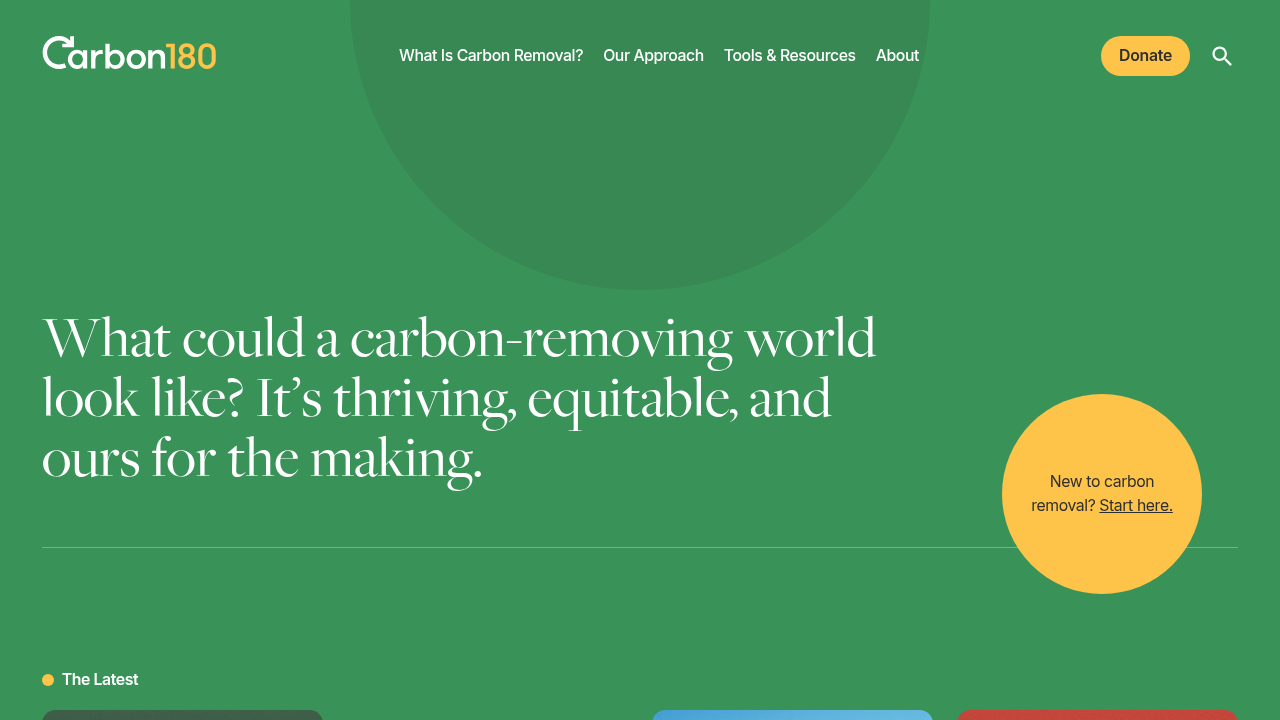Viewport: 1280px width, 720px height.
Task: Click the hero headline text
Action: click(x=459, y=399)
